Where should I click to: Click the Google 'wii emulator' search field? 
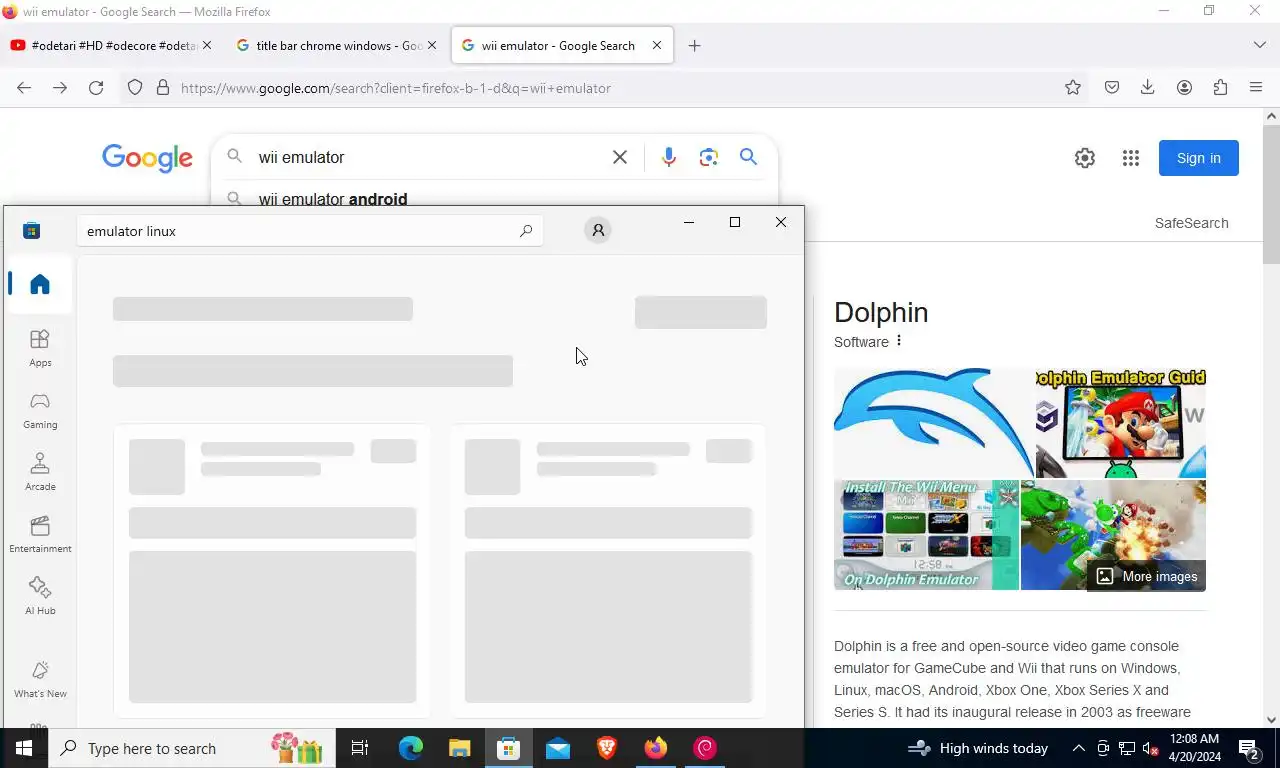coord(430,157)
